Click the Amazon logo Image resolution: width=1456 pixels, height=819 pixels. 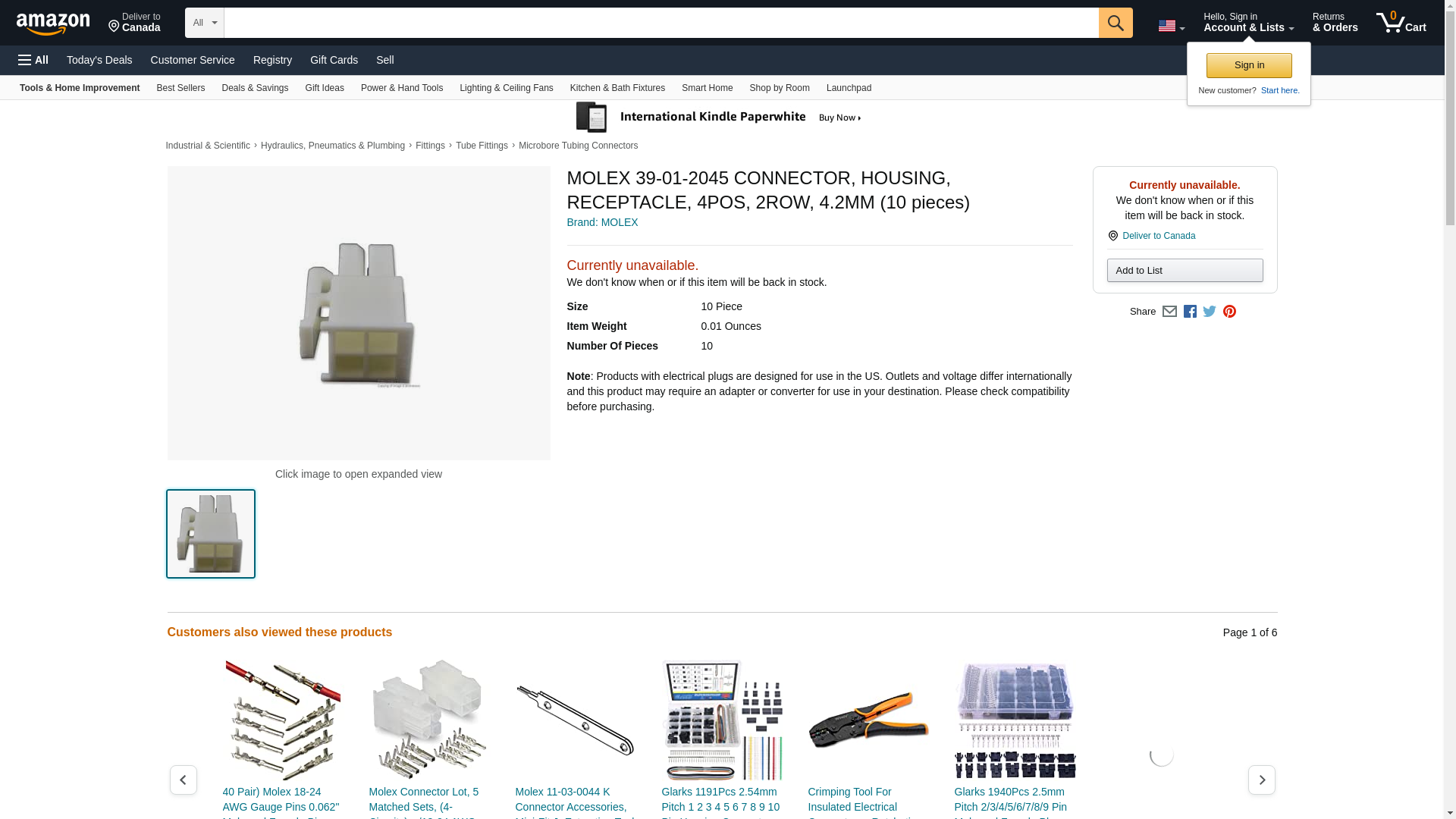coord(53,24)
